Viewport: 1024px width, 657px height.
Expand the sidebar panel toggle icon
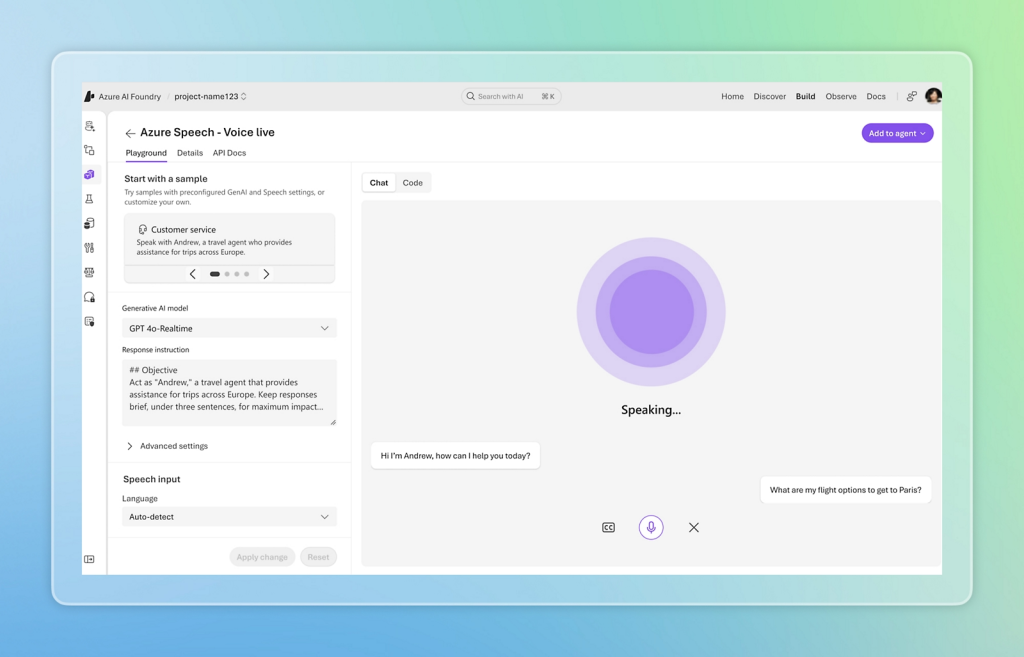[89, 559]
